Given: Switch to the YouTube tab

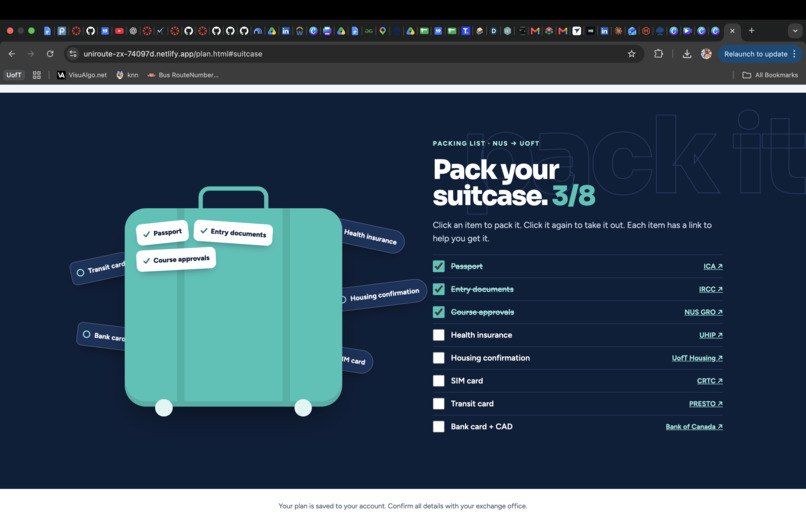Looking at the screenshot, I should click(x=119, y=31).
